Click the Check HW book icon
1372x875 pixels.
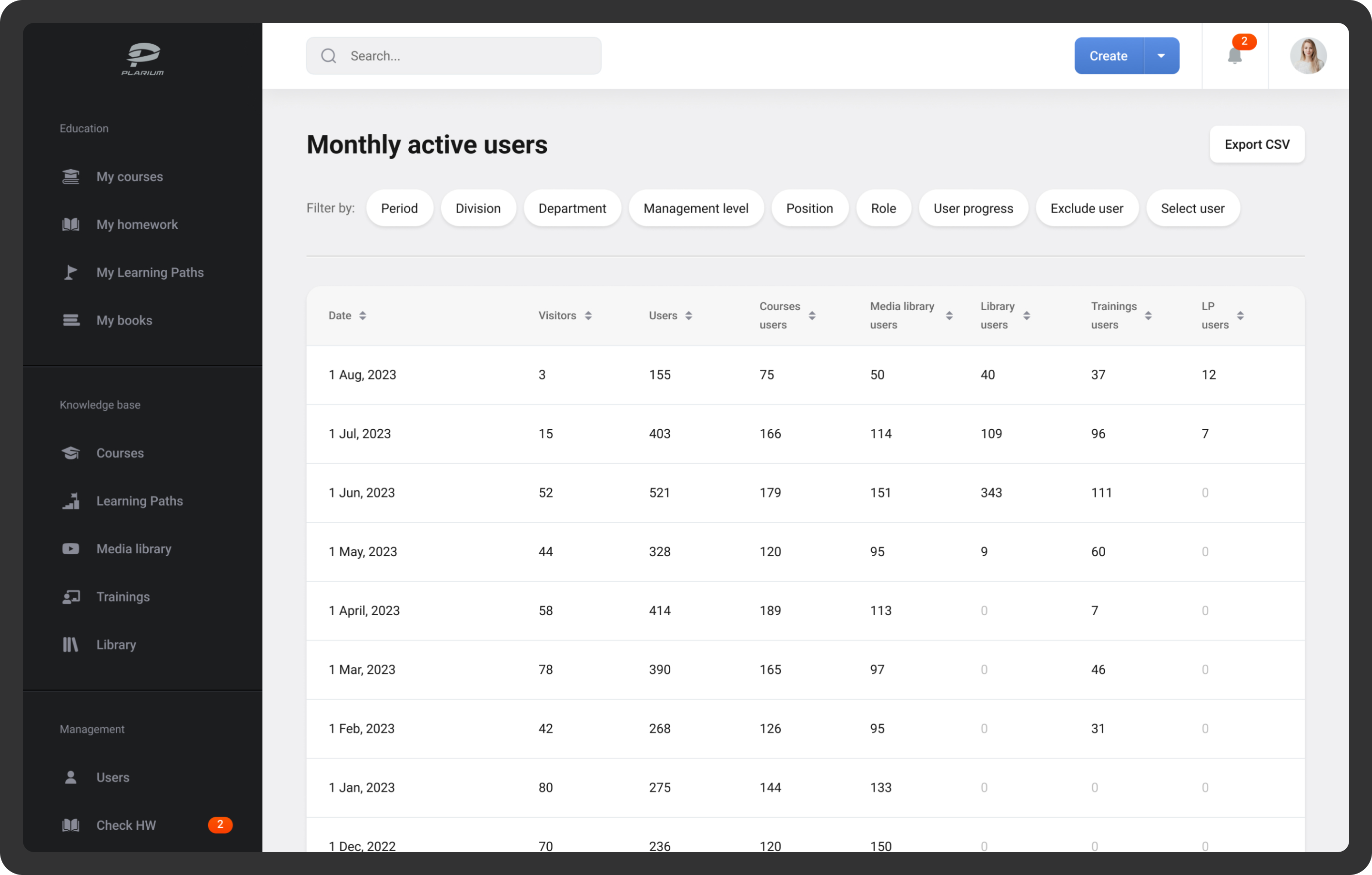pos(71,825)
